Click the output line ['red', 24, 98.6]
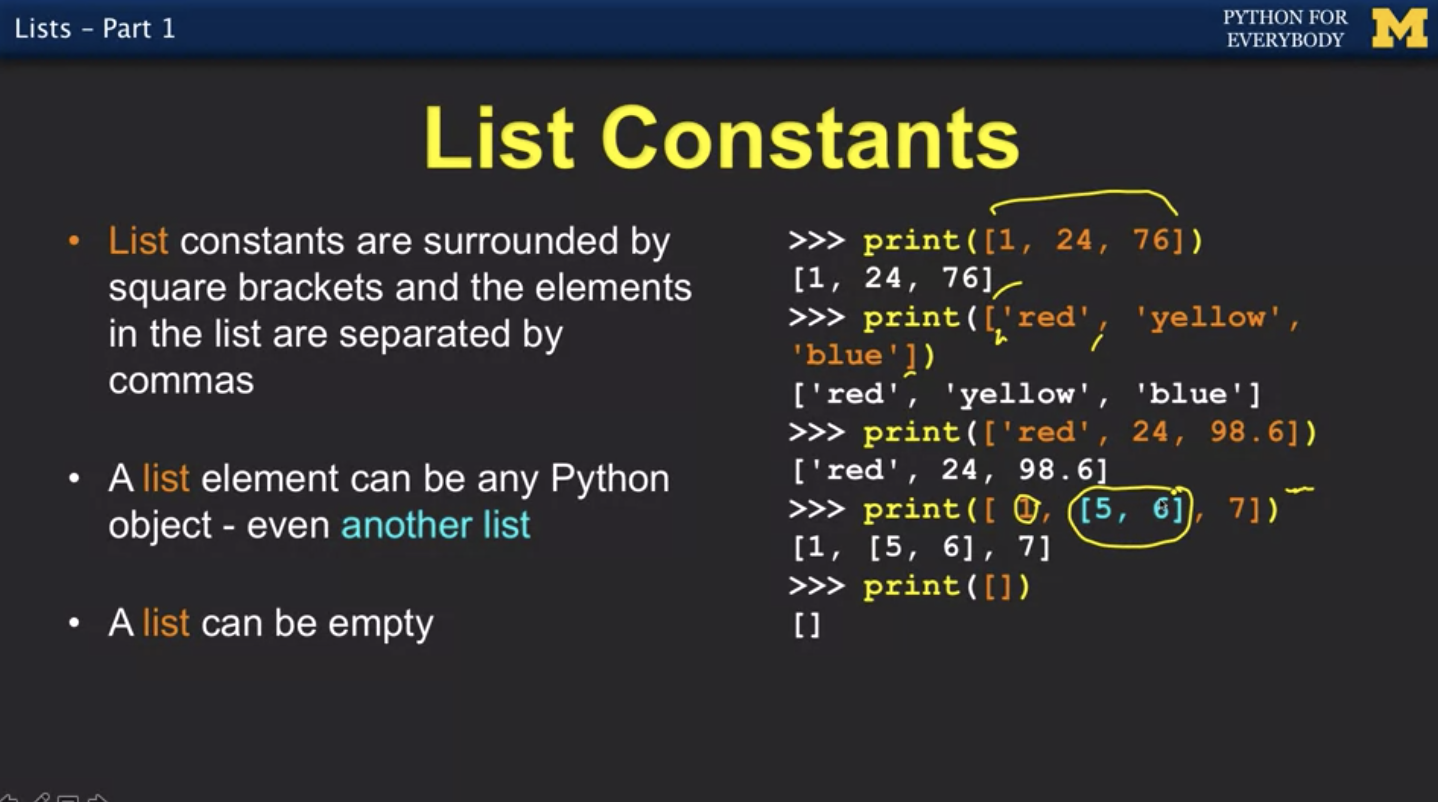Viewport: 1438px width, 802px height. click(950, 470)
